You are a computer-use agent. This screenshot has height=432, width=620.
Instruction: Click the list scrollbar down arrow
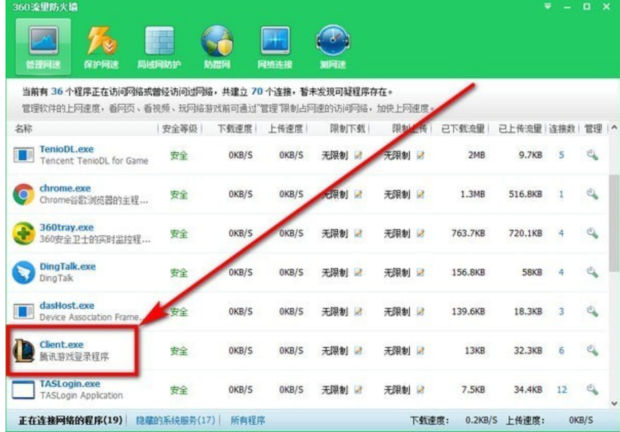click(x=614, y=404)
